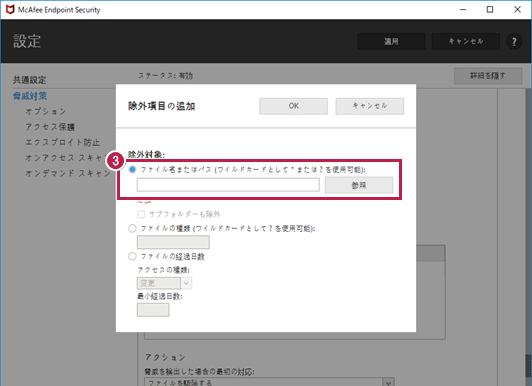Maximize the McAfee Endpoint Security window
Image resolution: width=532 pixels, height=386 pixels.
tap(490, 9)
